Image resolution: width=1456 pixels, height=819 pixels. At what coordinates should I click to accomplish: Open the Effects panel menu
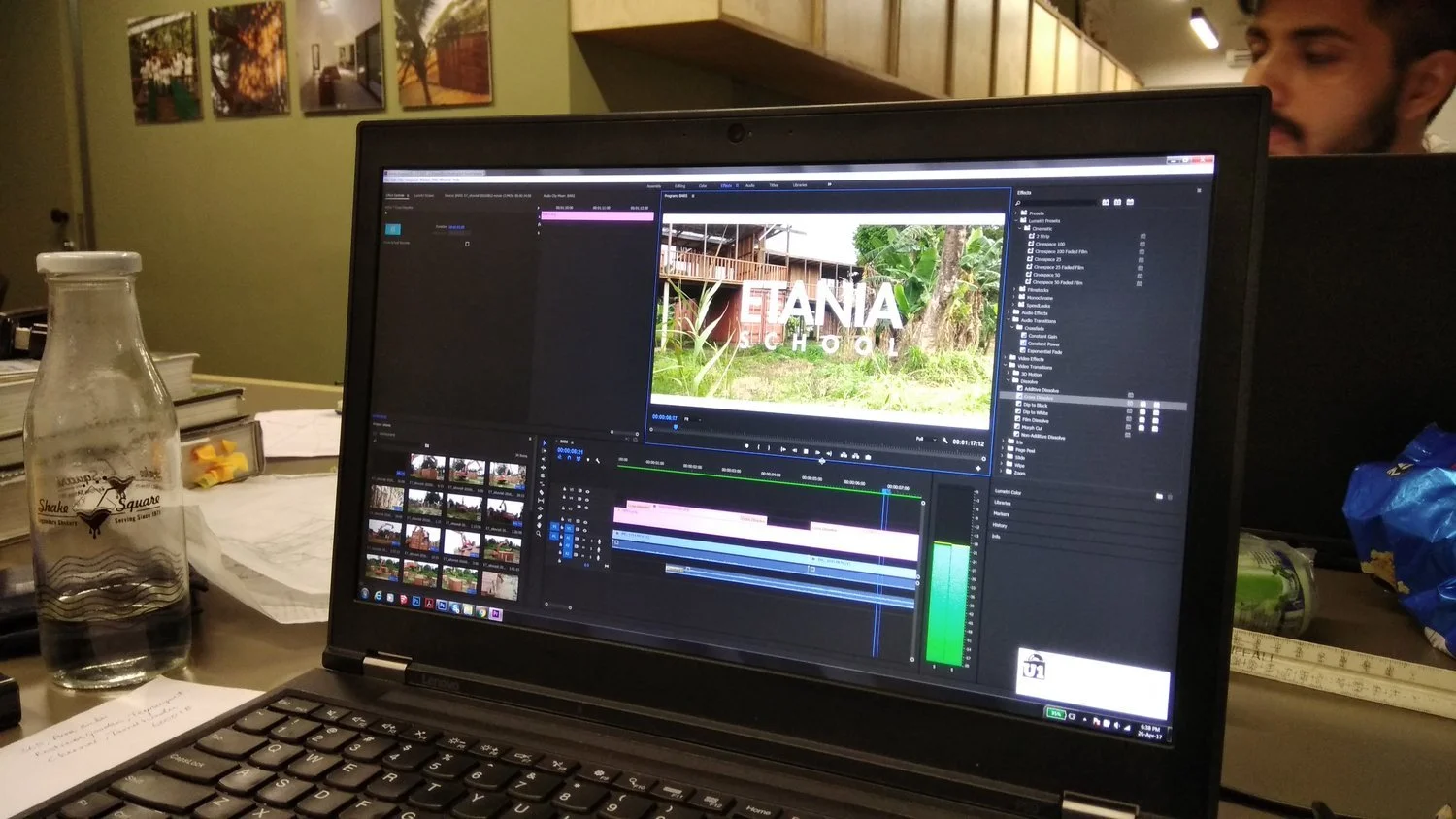1199,190
